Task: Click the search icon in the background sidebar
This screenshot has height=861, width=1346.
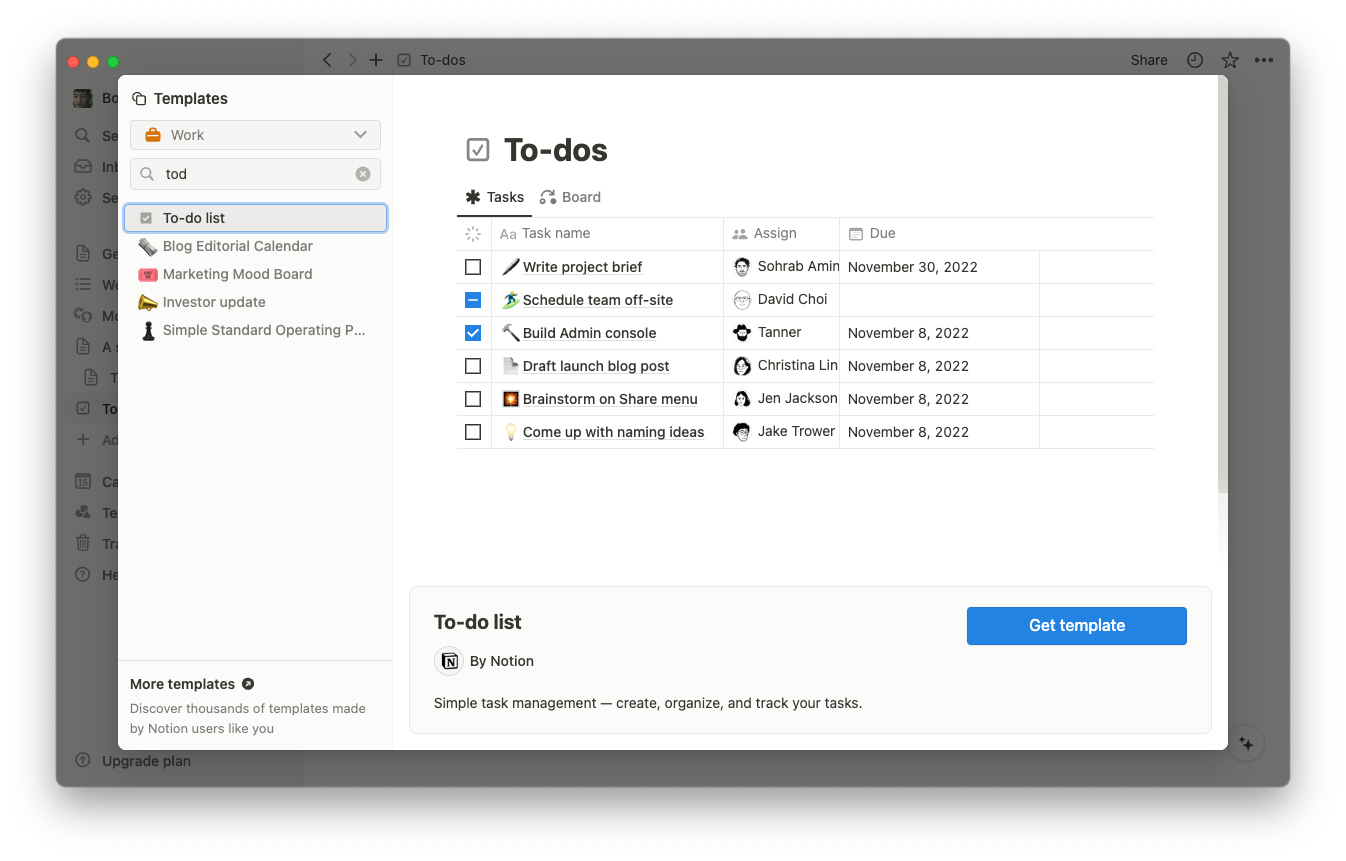Action: coord(83,135)
